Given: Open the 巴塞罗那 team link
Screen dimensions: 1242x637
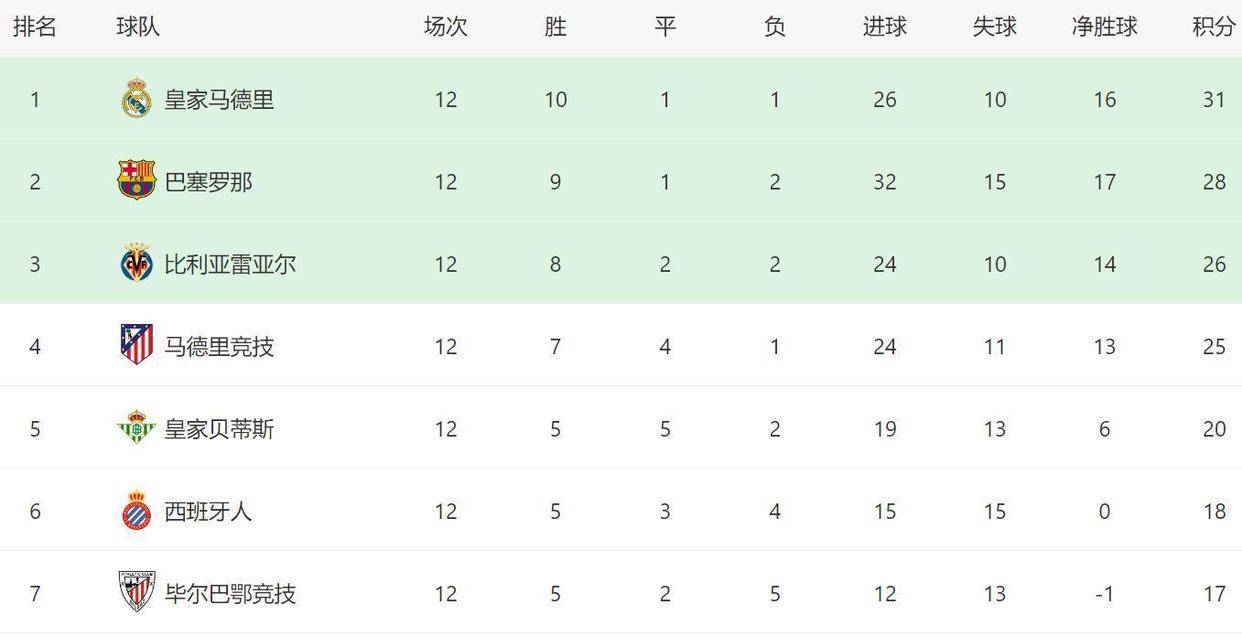Looking at the screenshot, I should click(208, 182).
